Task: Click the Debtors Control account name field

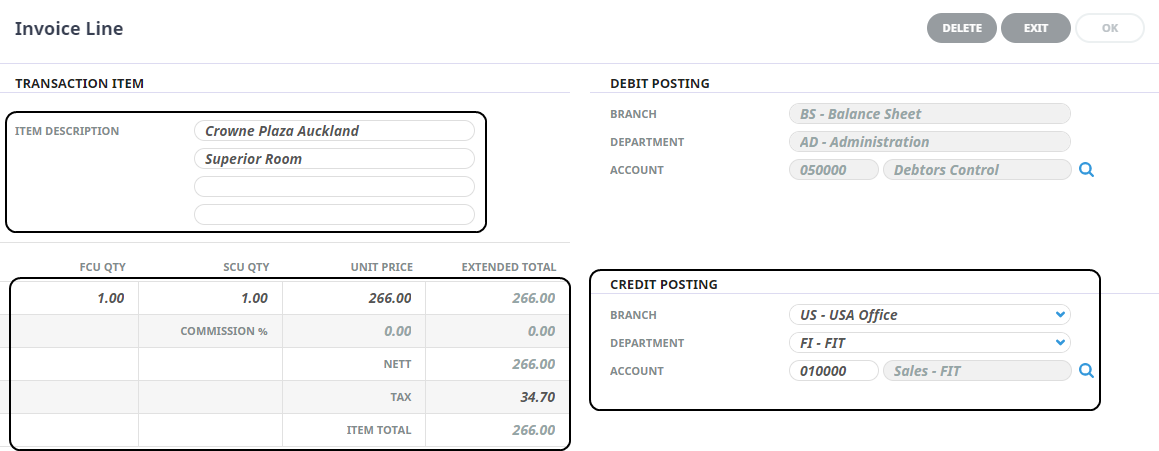Action: 976,170
